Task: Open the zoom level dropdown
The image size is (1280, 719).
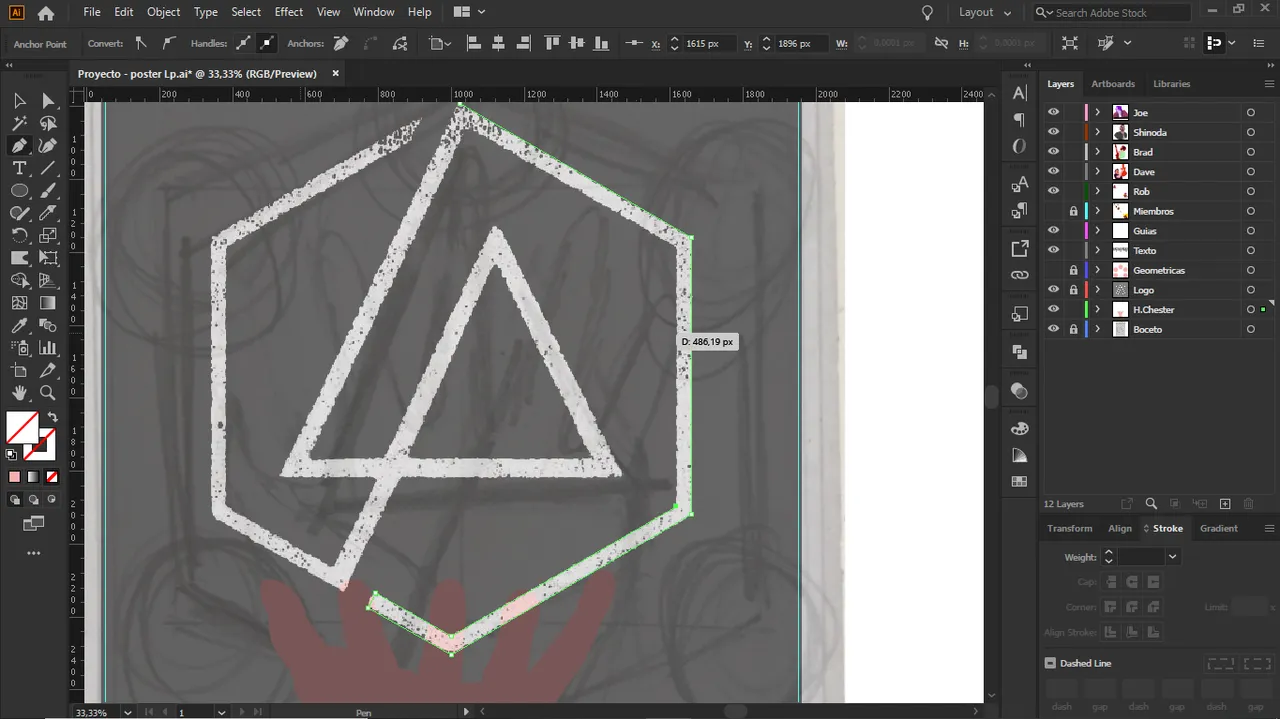Action: pos(128,712)
